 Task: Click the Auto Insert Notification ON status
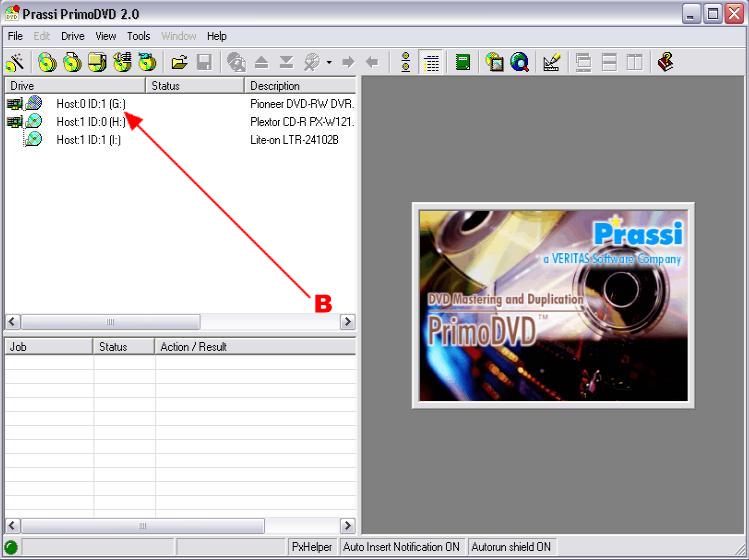(401, 547)
